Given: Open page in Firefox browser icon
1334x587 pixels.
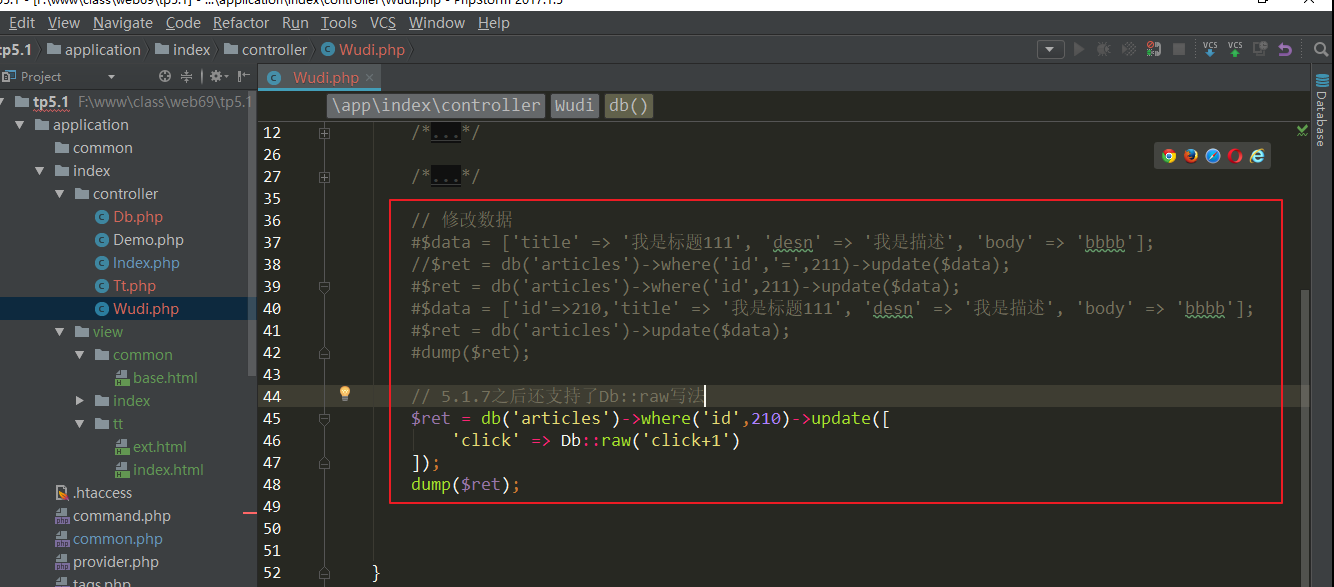Looking at the screenshot, I should coord(1191,155).
